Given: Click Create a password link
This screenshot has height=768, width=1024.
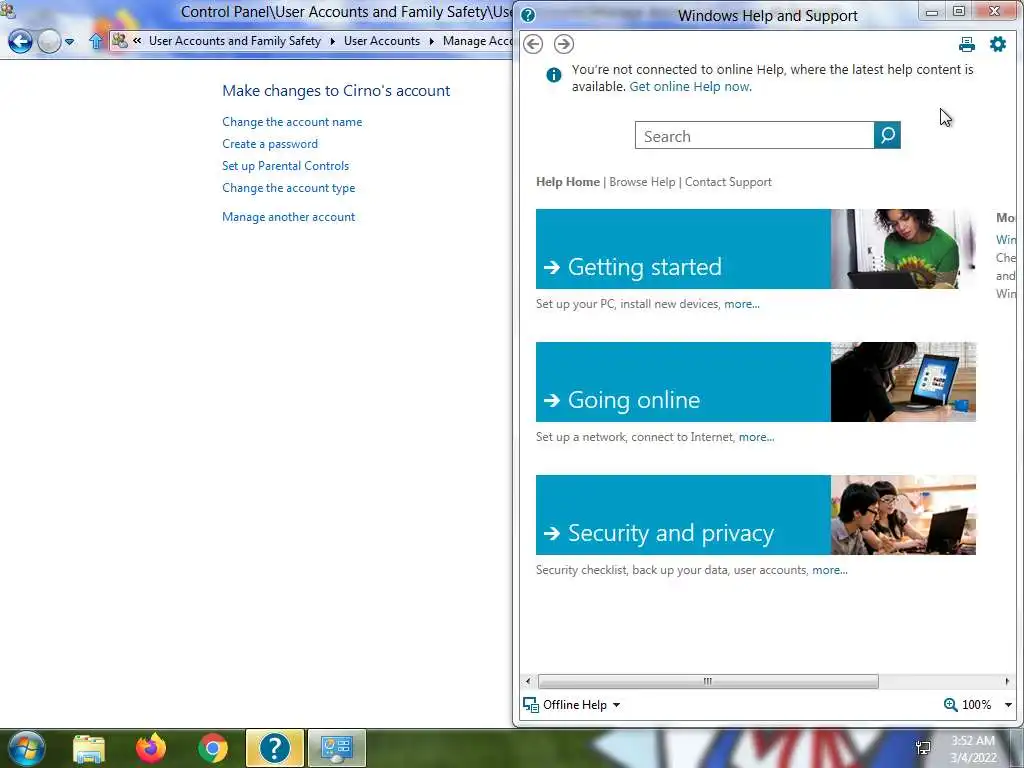Looking at the screenshot, I should point(270,144).
